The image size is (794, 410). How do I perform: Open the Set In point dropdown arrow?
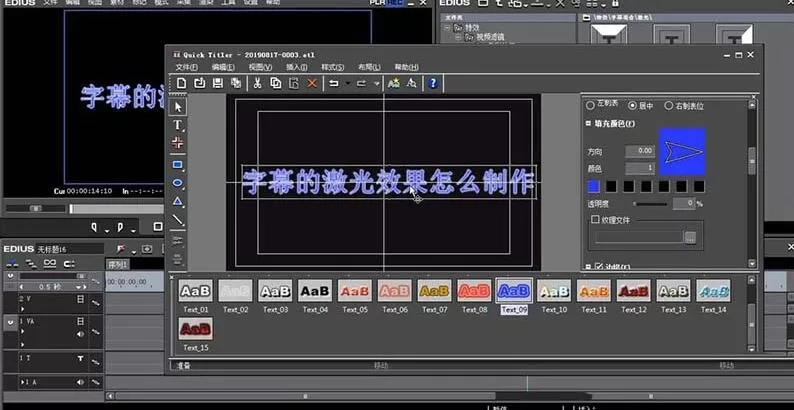[107, 231]
